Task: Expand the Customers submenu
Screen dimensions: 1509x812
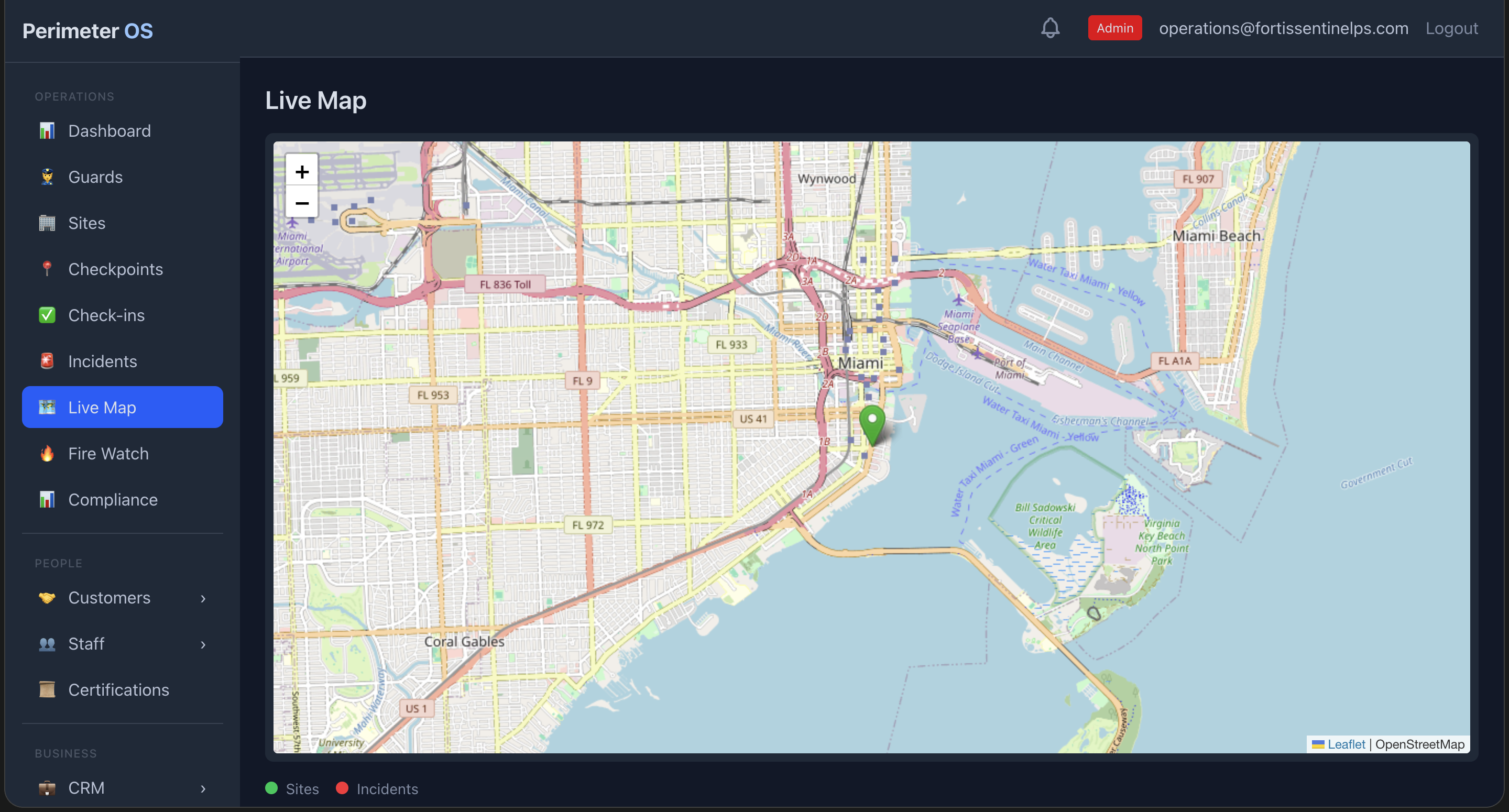Action: pyautogui.click(x=203, y=598)
